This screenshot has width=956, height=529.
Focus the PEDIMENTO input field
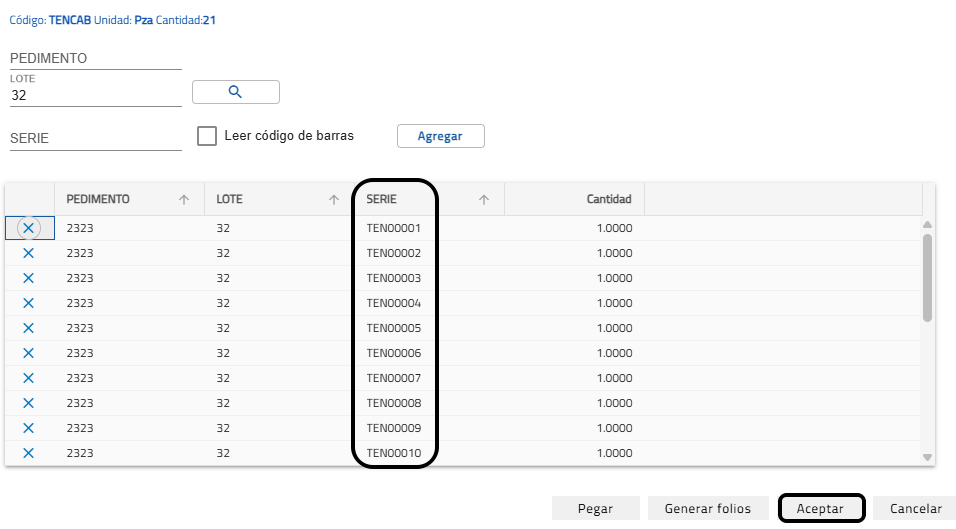96,59
